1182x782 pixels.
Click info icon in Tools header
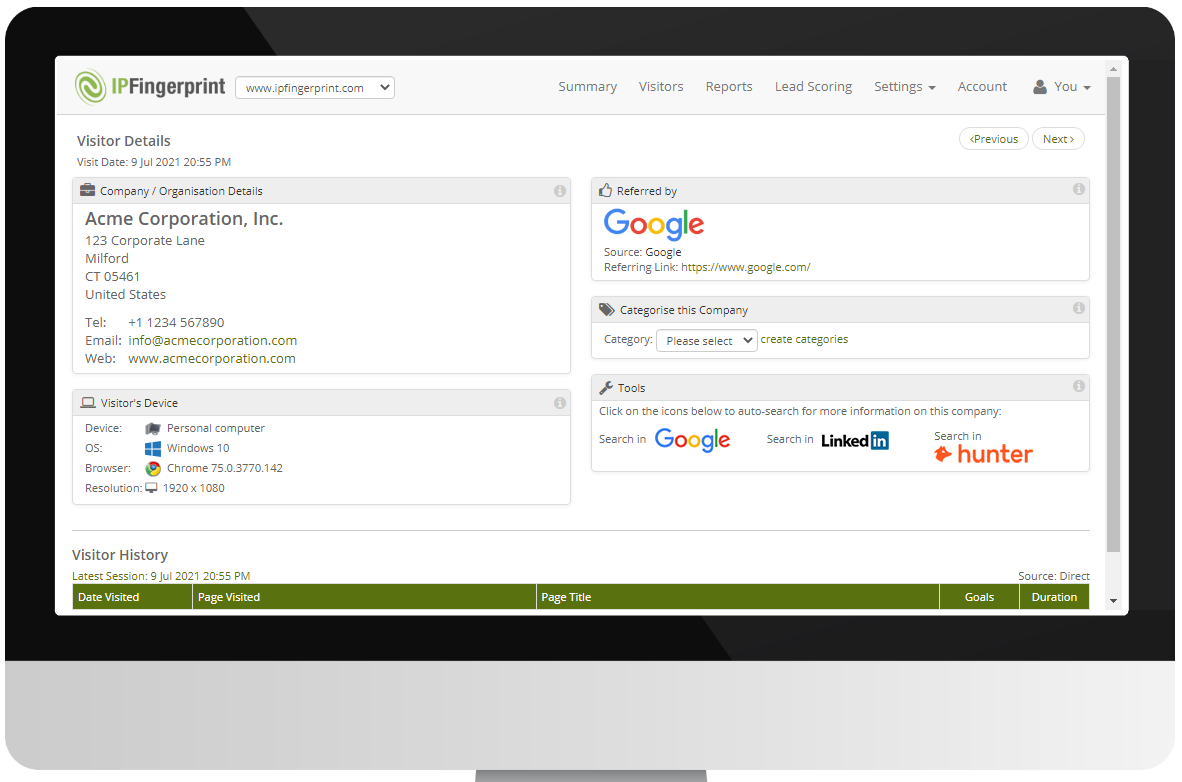1079,386
